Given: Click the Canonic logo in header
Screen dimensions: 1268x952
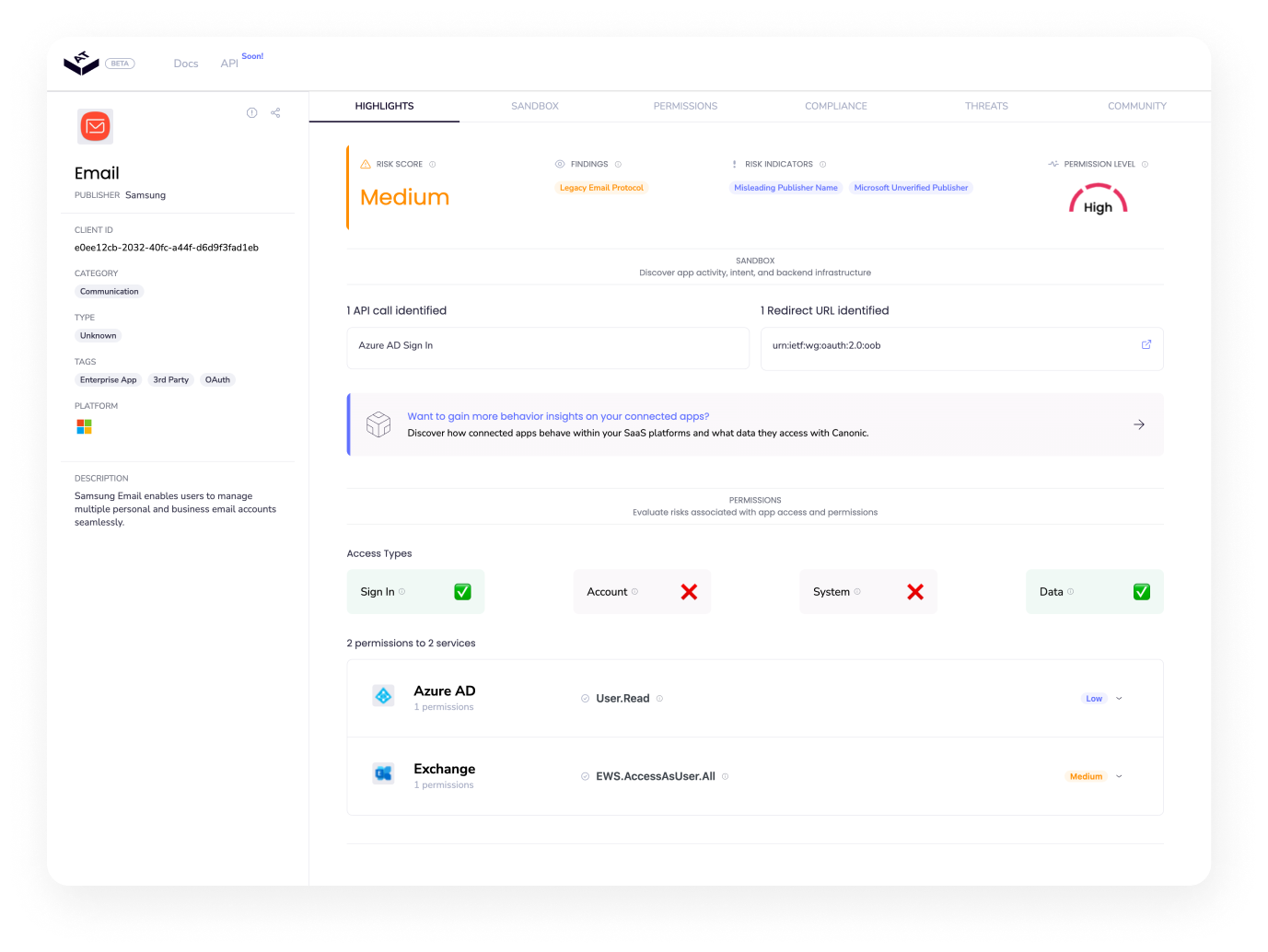Looking at the screenshot, I should pyautogui.click(x=81, y=63).
